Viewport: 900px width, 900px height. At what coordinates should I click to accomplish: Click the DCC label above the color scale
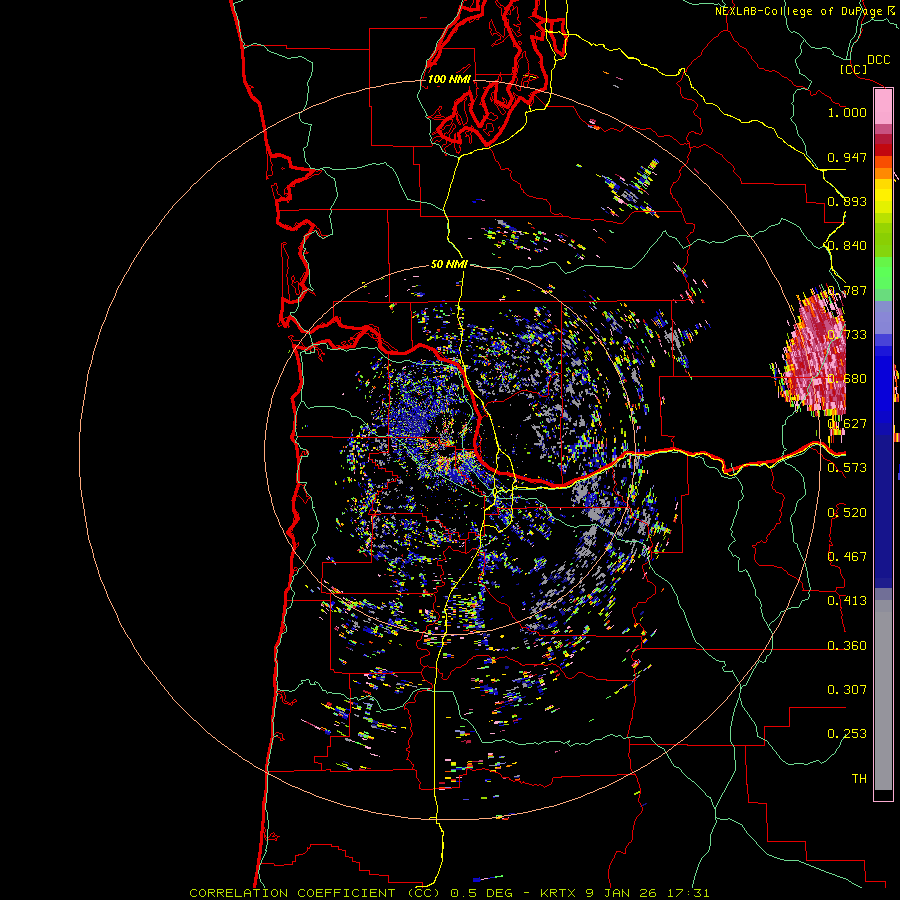click(x=878, y=60)
